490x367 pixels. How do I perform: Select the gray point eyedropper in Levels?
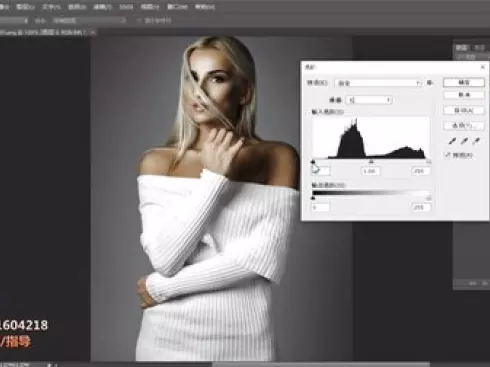coord(464,141)
